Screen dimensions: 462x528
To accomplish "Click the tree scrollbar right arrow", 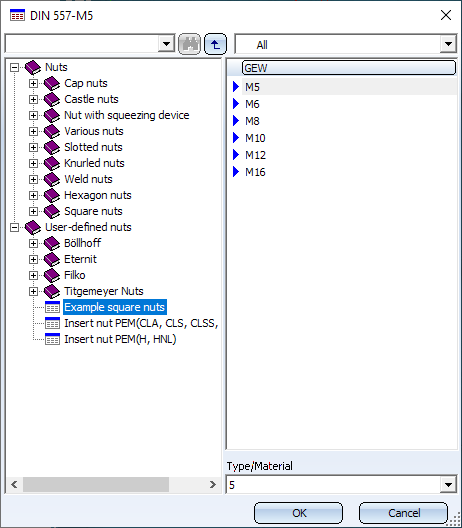I will (x=213, y=485).
